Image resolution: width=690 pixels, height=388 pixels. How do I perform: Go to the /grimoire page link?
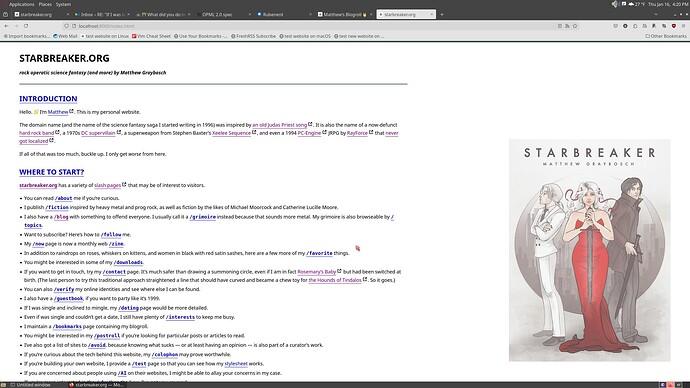click(202, 217)
